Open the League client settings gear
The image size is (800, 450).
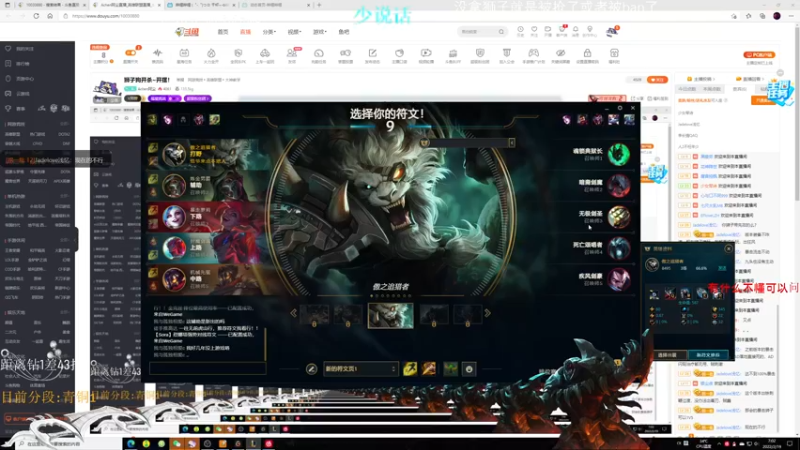pyautogui.click(x=620, y=108)
